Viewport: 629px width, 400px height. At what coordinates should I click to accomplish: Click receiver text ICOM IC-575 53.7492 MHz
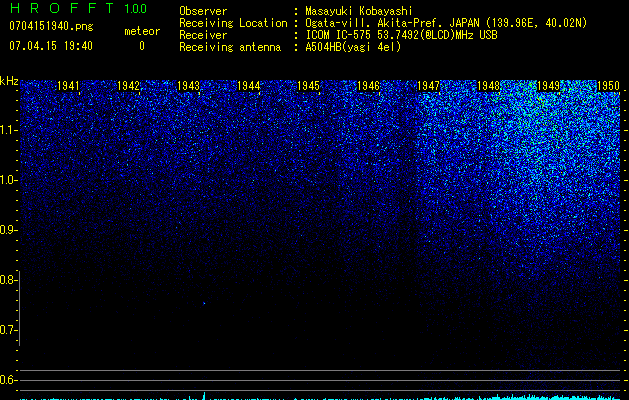pos(402,35)
